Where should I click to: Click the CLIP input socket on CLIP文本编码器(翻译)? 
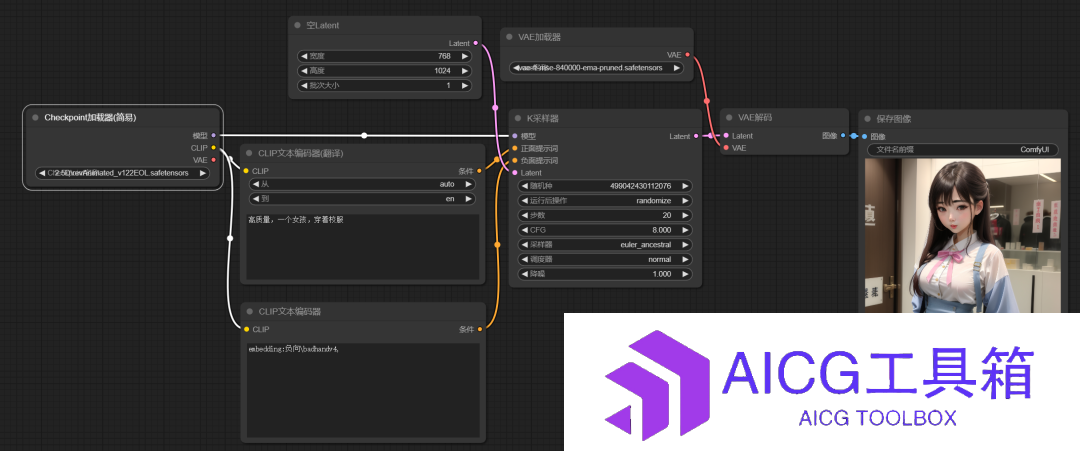pos(246,171)
